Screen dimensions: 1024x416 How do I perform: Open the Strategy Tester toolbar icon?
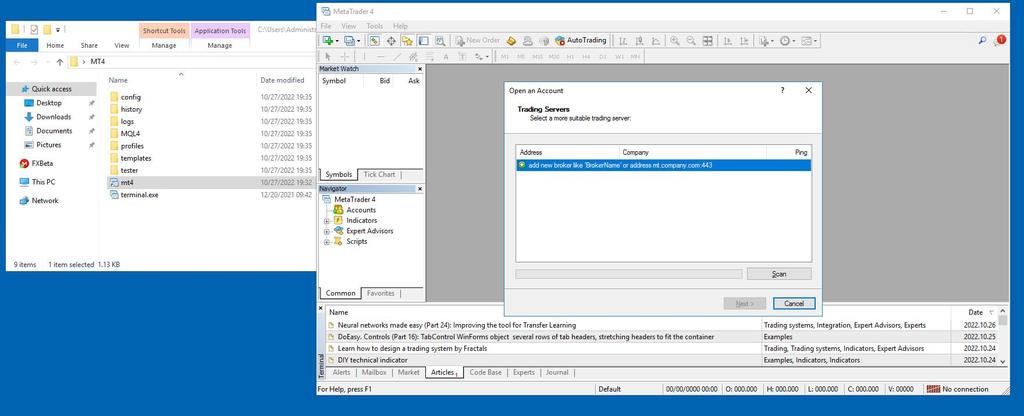[x=440, y=40]
